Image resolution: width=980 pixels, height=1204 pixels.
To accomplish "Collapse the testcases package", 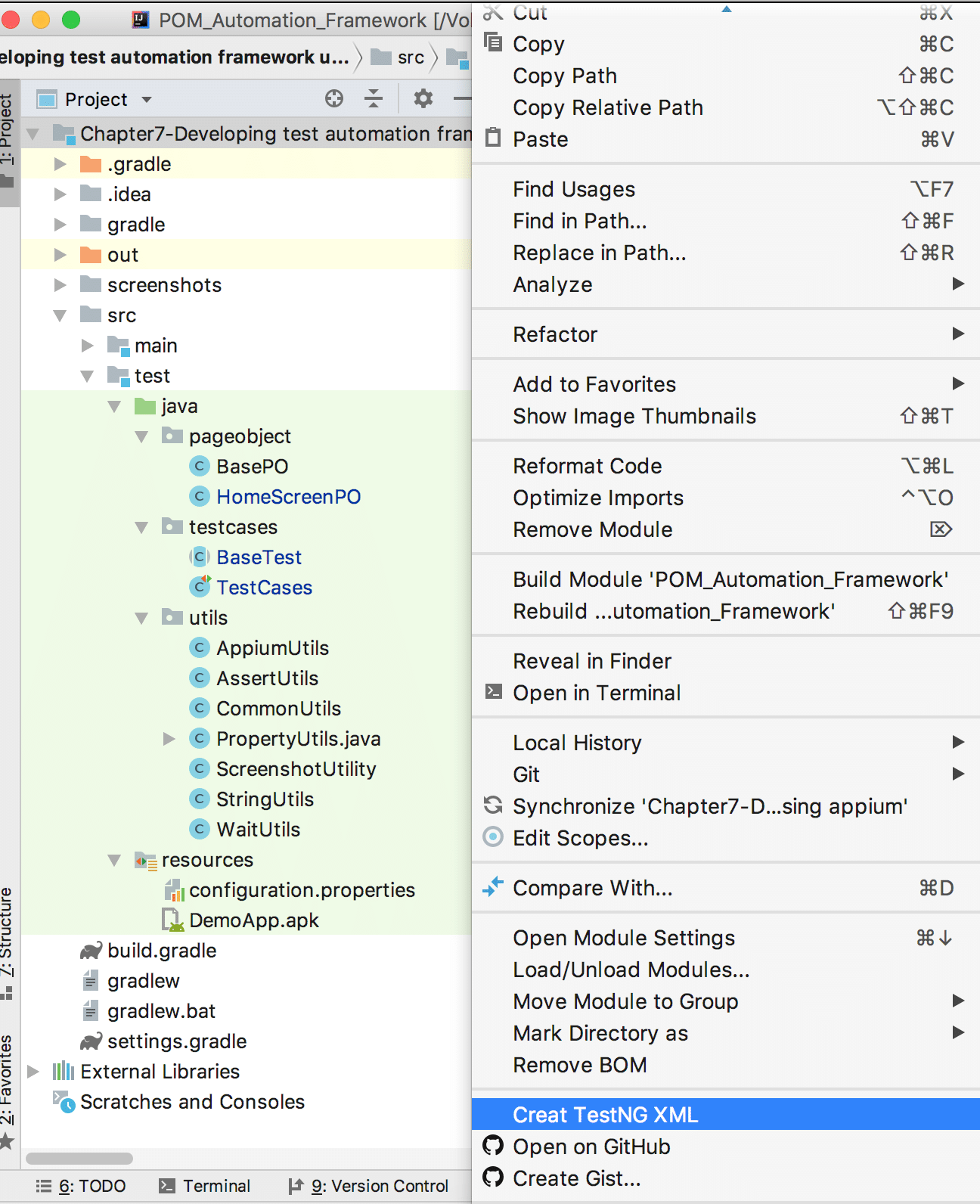I will click(141, 527).
